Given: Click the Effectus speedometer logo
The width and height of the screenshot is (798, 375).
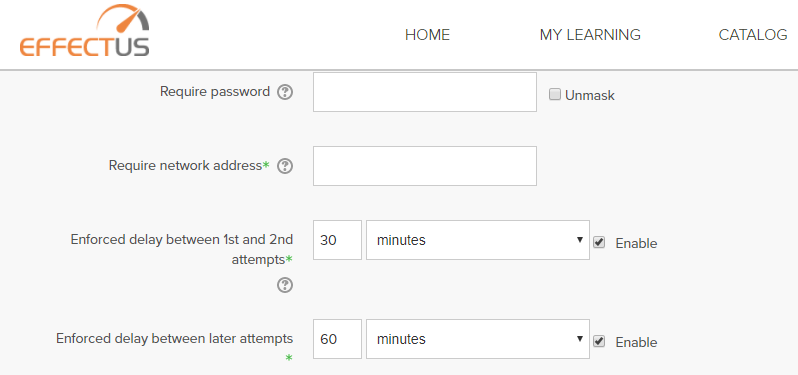Looking at the screenshot, I should pyautogui.click(x=84, y=31).
